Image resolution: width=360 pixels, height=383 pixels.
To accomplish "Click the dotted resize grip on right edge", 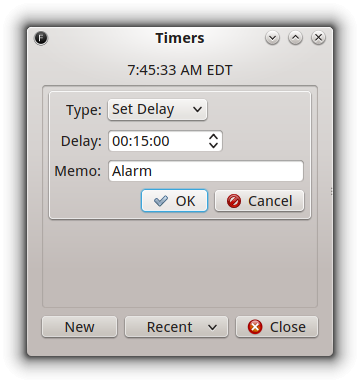I will (x=331, y=191).
